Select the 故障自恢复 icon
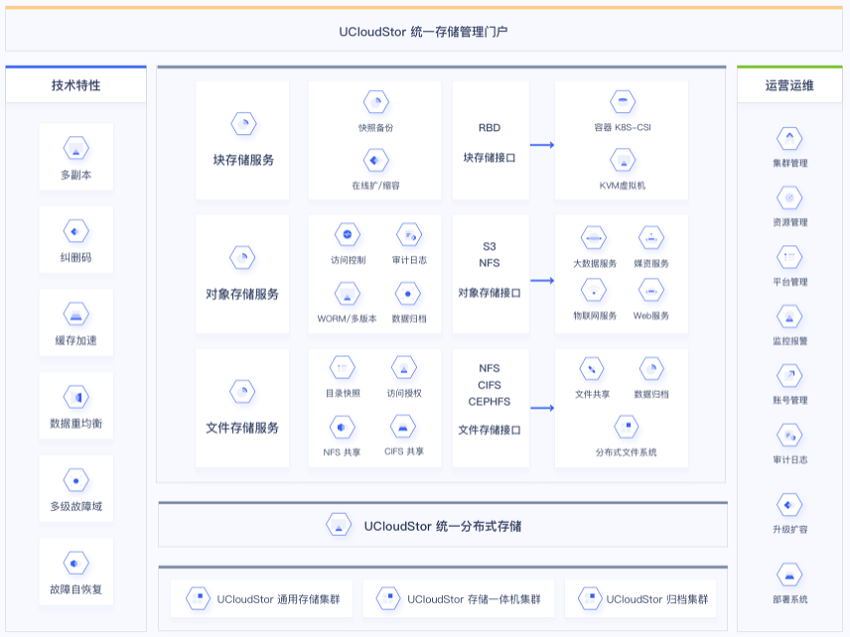Image resolution: width=850 pixels, height=637 pixels. (x=76, y=563)
